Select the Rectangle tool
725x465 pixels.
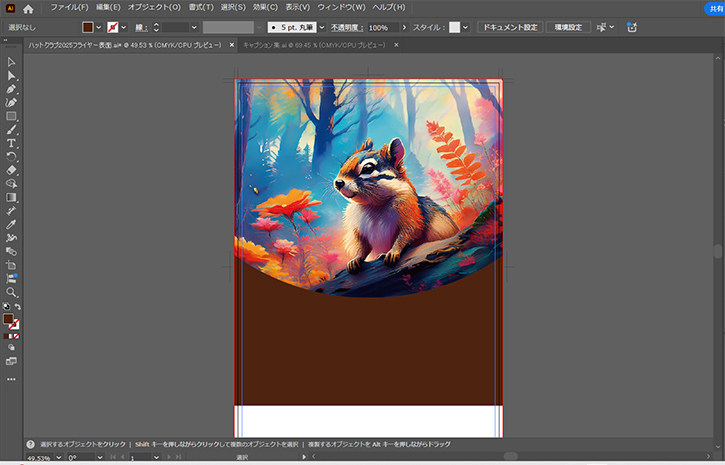(11, 116)
